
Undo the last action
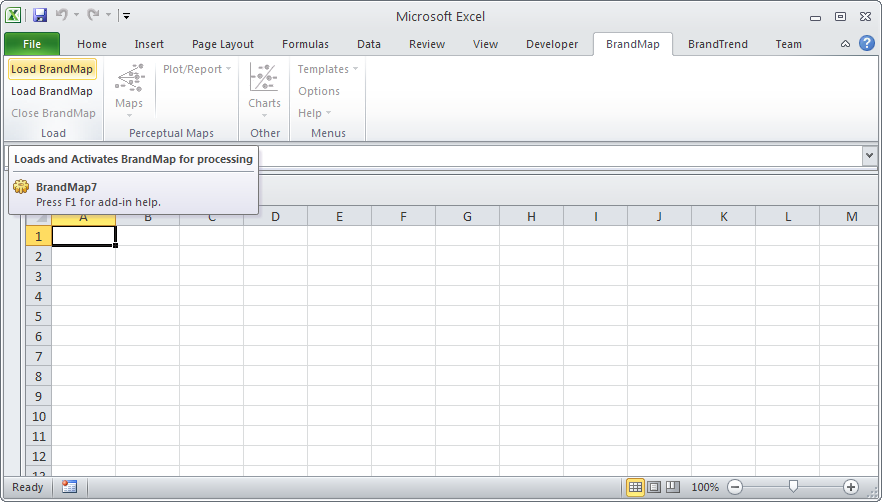(61, 15)
